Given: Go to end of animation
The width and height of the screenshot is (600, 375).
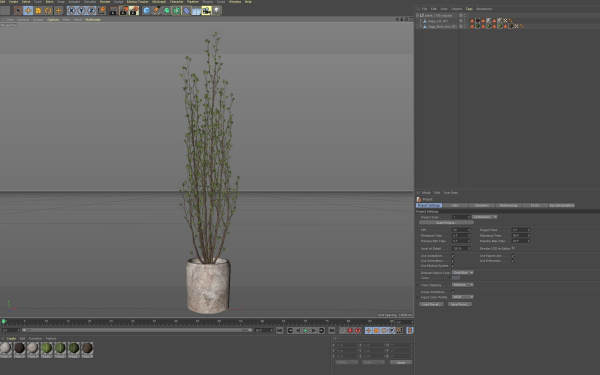Looking at the screenshot, I should (x=331, y=331).
